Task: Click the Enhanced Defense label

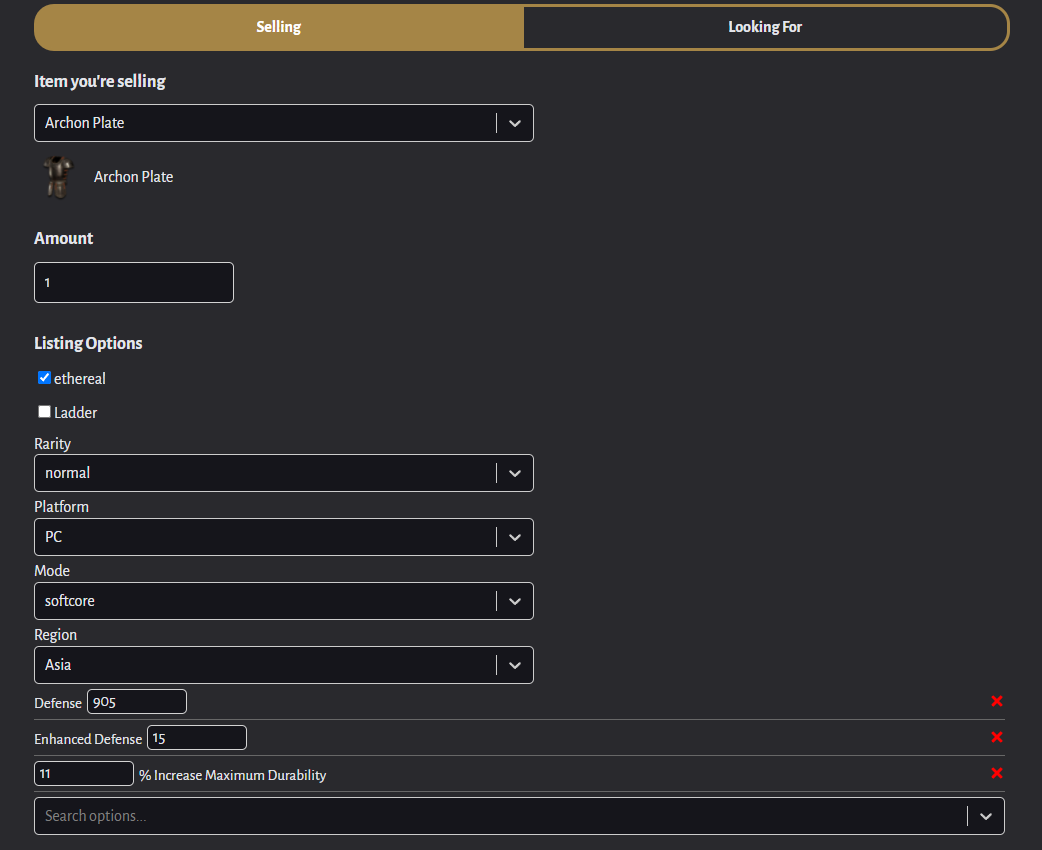Action: [x=88, y=739]
